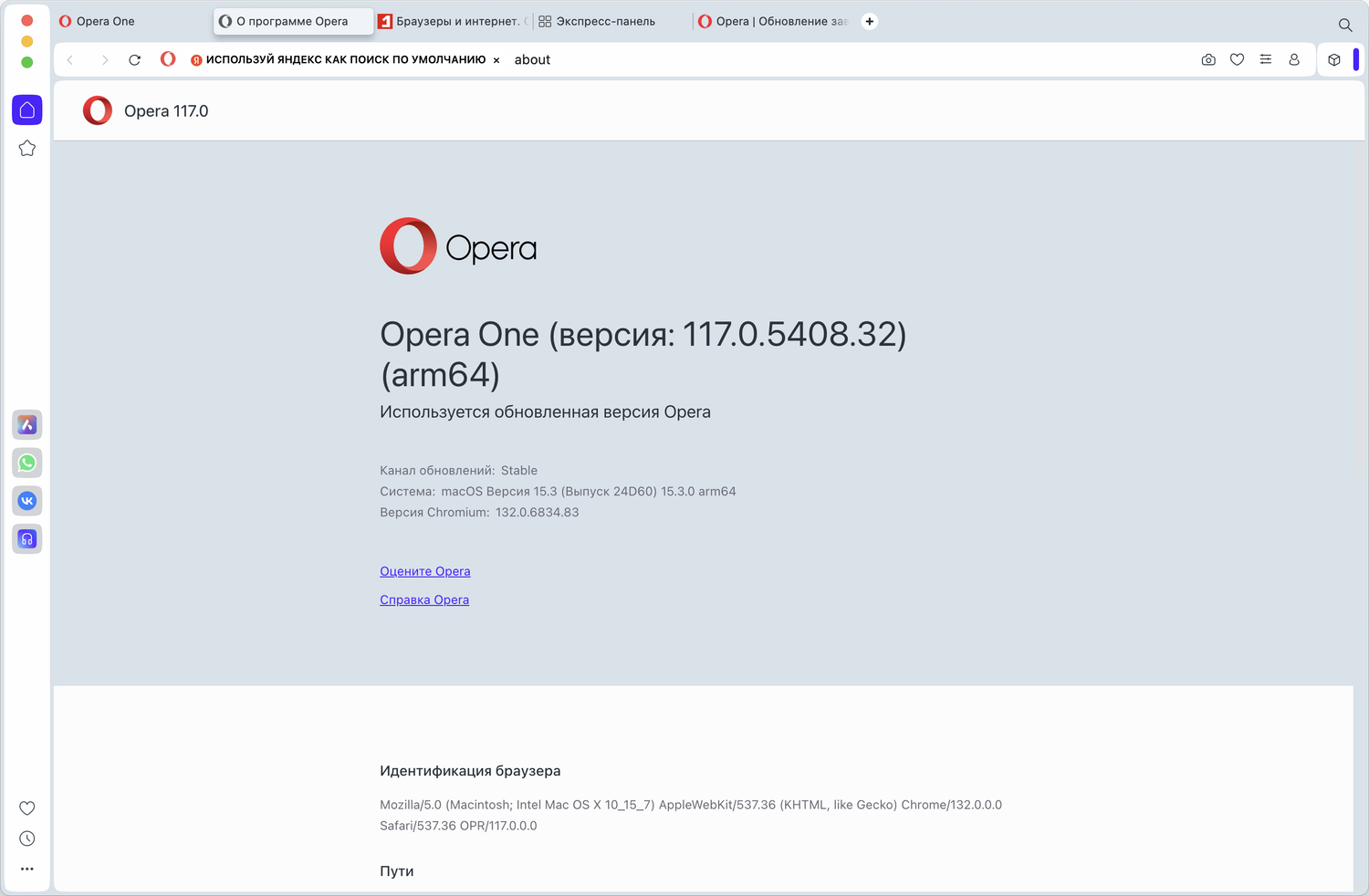Viewport: 1369px width, 896px height.
Task: Open the heart icon at sidebar bottom
Action: coord(27,808)
